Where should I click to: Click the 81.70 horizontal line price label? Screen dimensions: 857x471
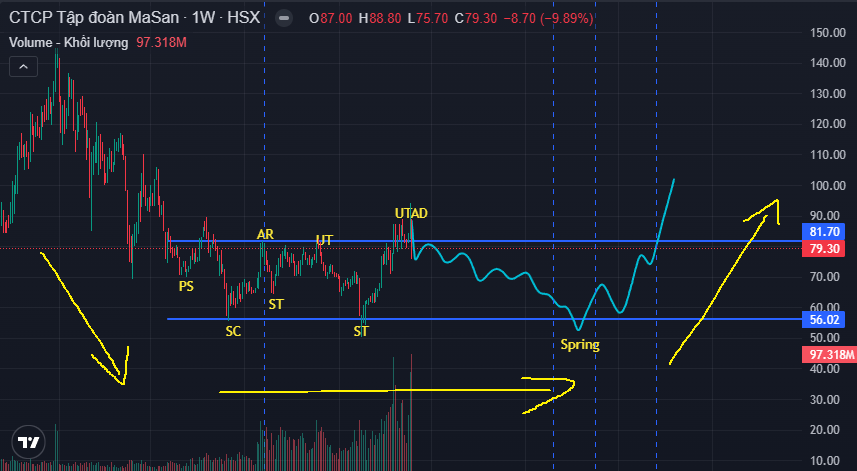824,232
